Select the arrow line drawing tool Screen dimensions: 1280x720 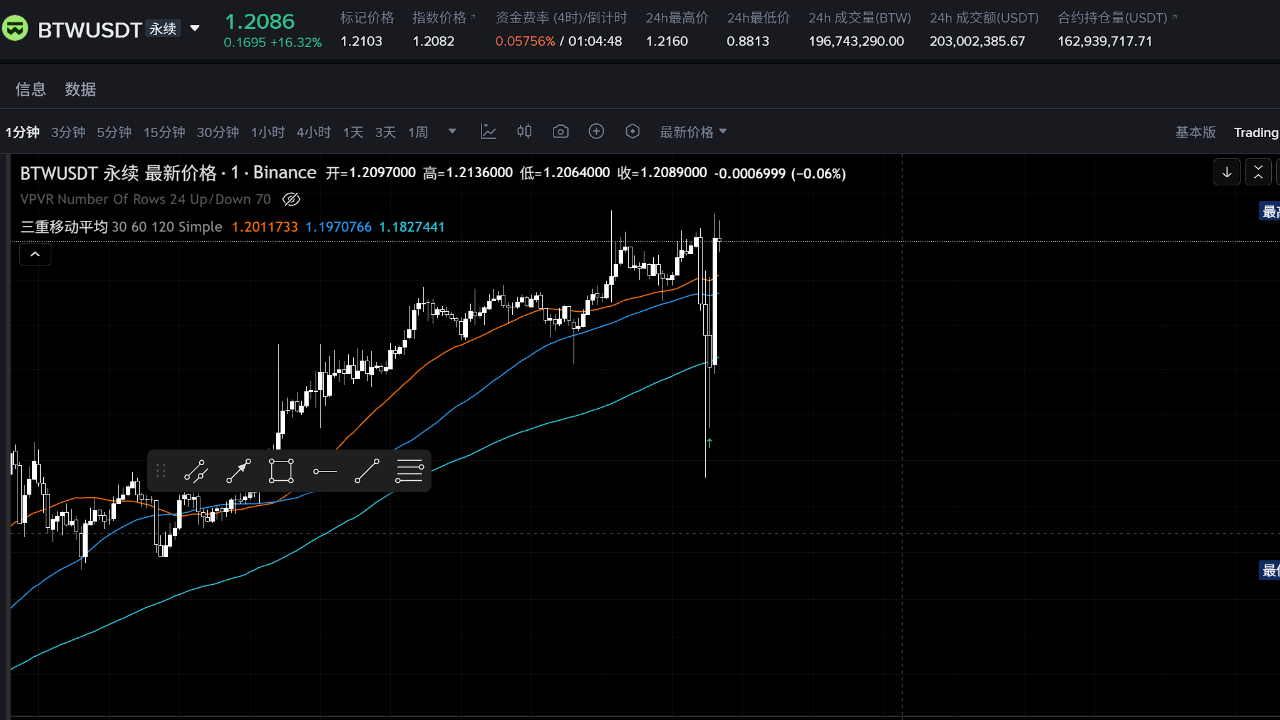coord(238,471)
